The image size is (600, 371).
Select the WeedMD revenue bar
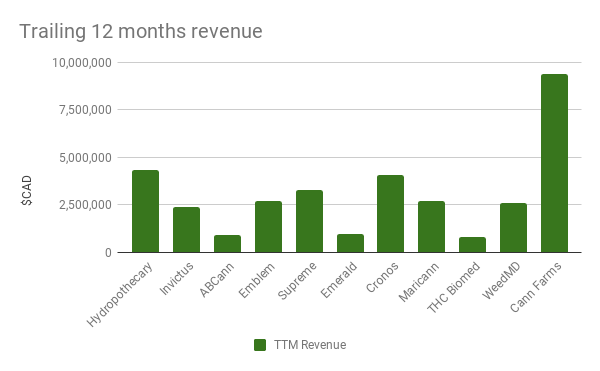pos(513,228)
